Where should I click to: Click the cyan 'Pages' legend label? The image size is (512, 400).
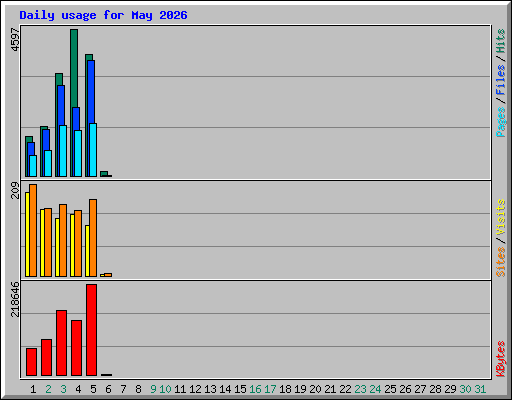tap(501, 122)
